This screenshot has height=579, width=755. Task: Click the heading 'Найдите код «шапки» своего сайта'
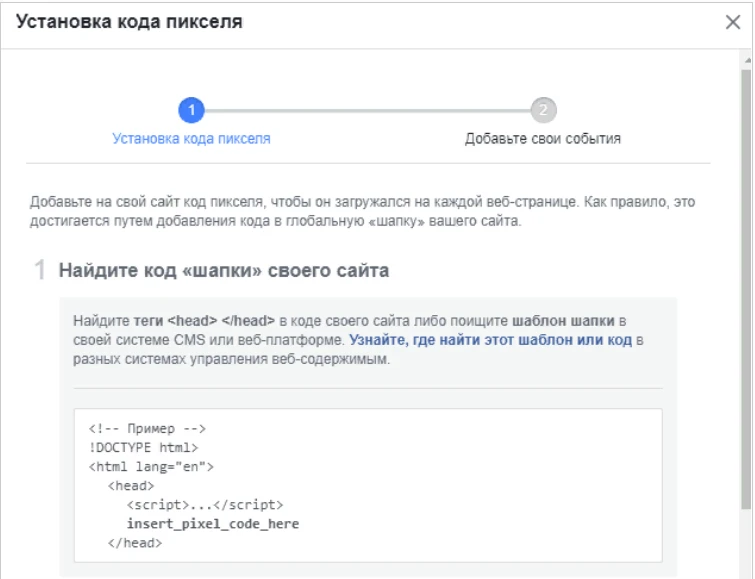(x=224, y=271)
